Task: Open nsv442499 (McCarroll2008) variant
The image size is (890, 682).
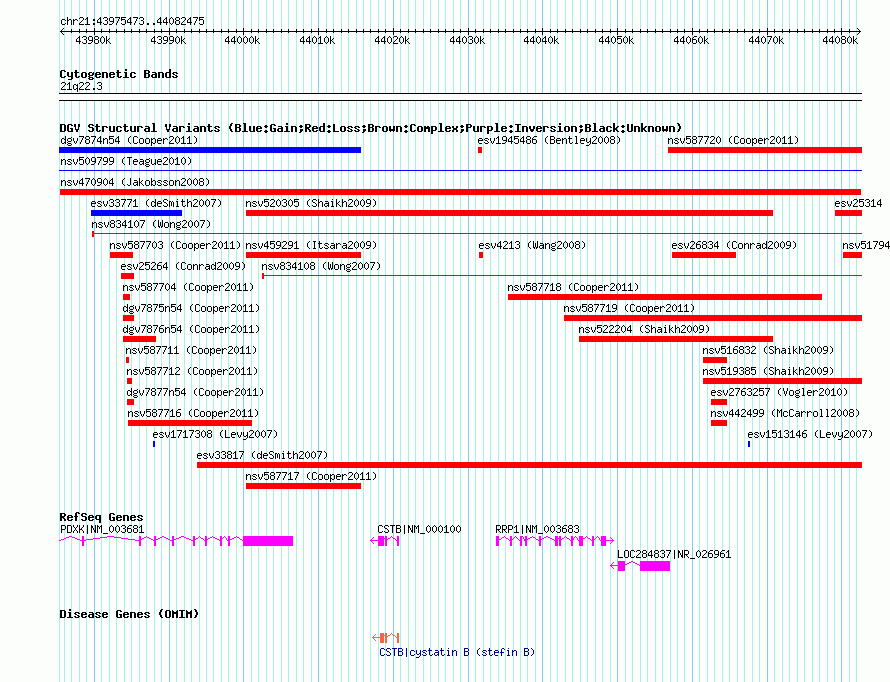Action: pos(785,413)
